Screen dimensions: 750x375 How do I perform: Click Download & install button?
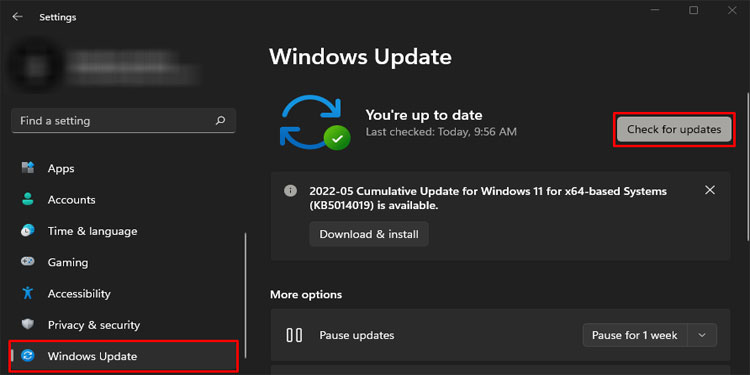click(369, 234)
